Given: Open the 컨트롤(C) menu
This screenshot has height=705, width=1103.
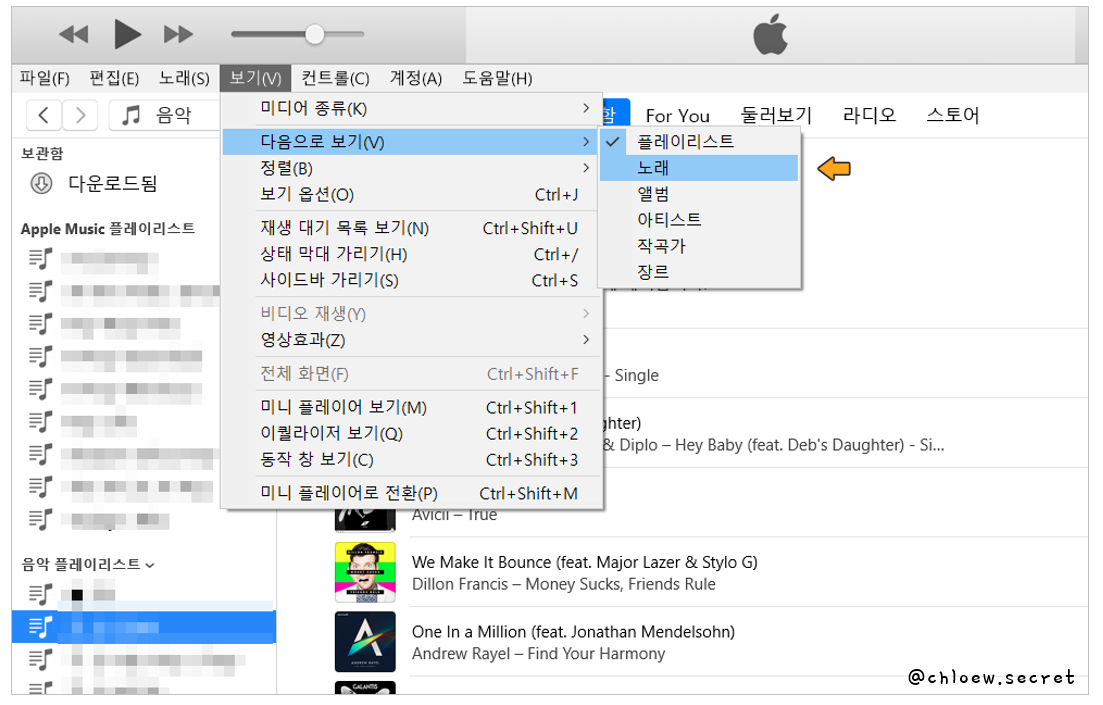Looking at the screenshot, I should (x=335, y=78).
